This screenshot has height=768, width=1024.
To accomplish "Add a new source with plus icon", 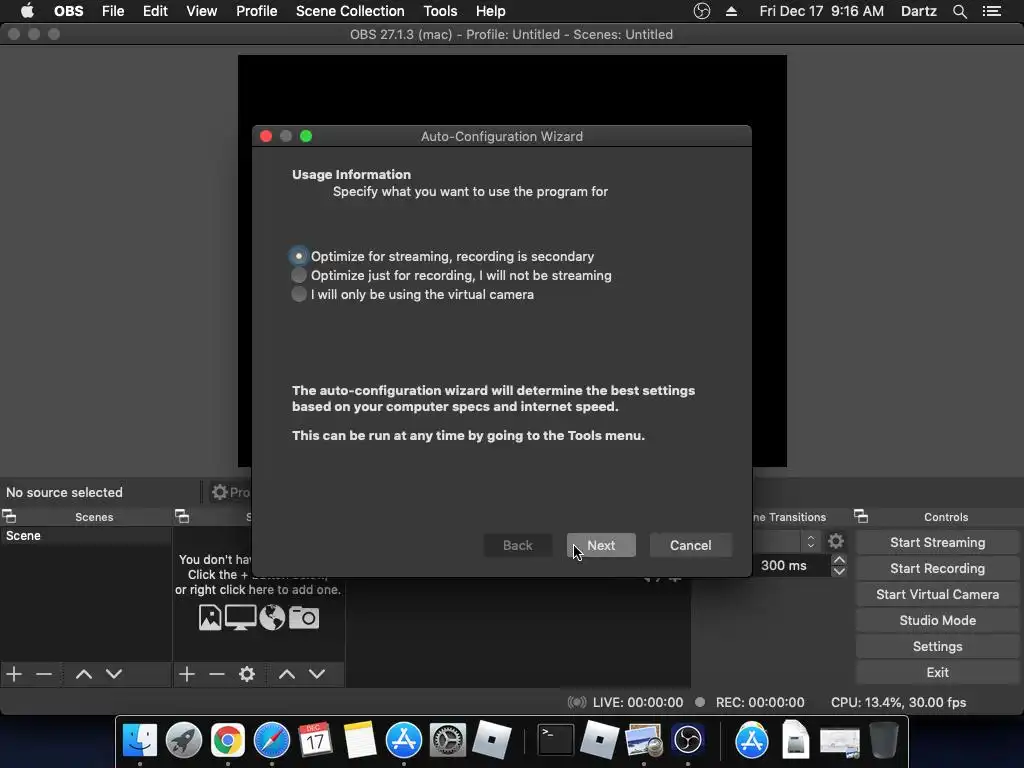I will (187, 674).
